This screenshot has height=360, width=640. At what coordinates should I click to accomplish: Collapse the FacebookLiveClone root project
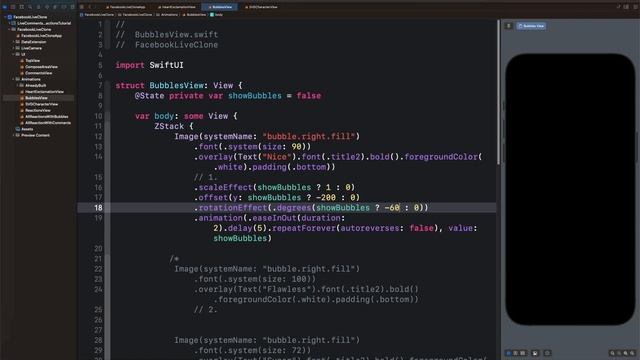tap(5, 17)
